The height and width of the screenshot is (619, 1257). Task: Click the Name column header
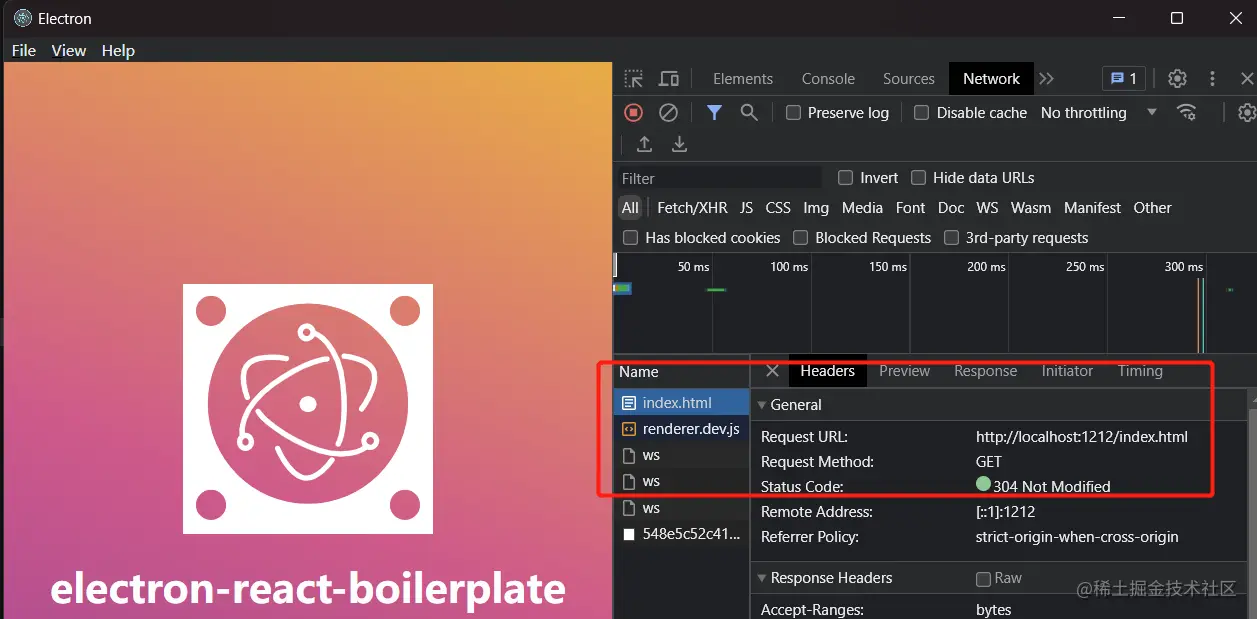682,372
